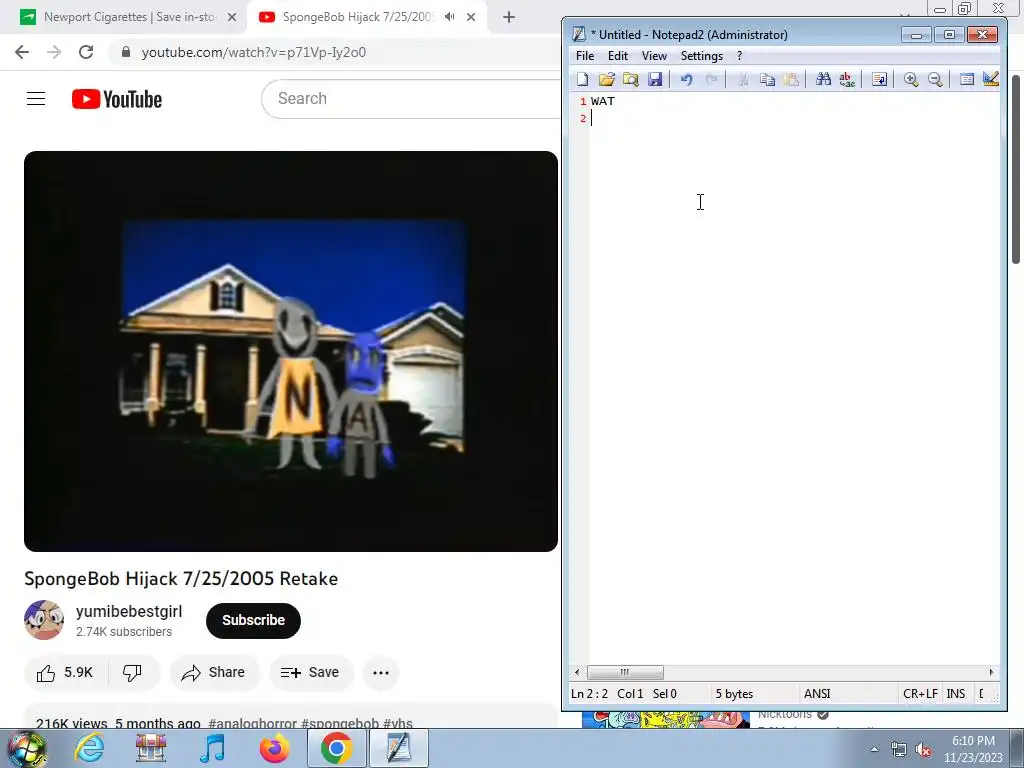Like the video (5.9K)
This screenshot has height=768, width=1024.
pyautogui.click(x=65, y=673)
